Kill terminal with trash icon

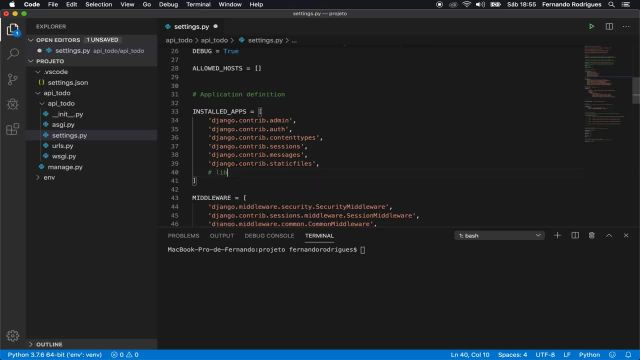[591, 236]
